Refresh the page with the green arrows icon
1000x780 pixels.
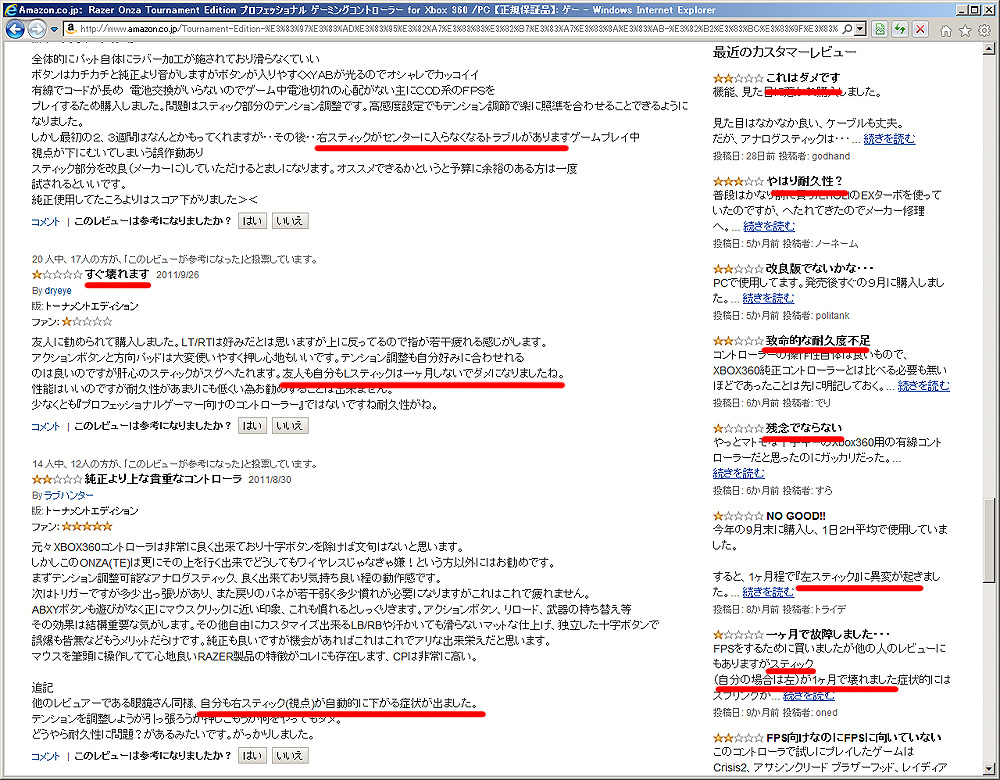point(900,29)
